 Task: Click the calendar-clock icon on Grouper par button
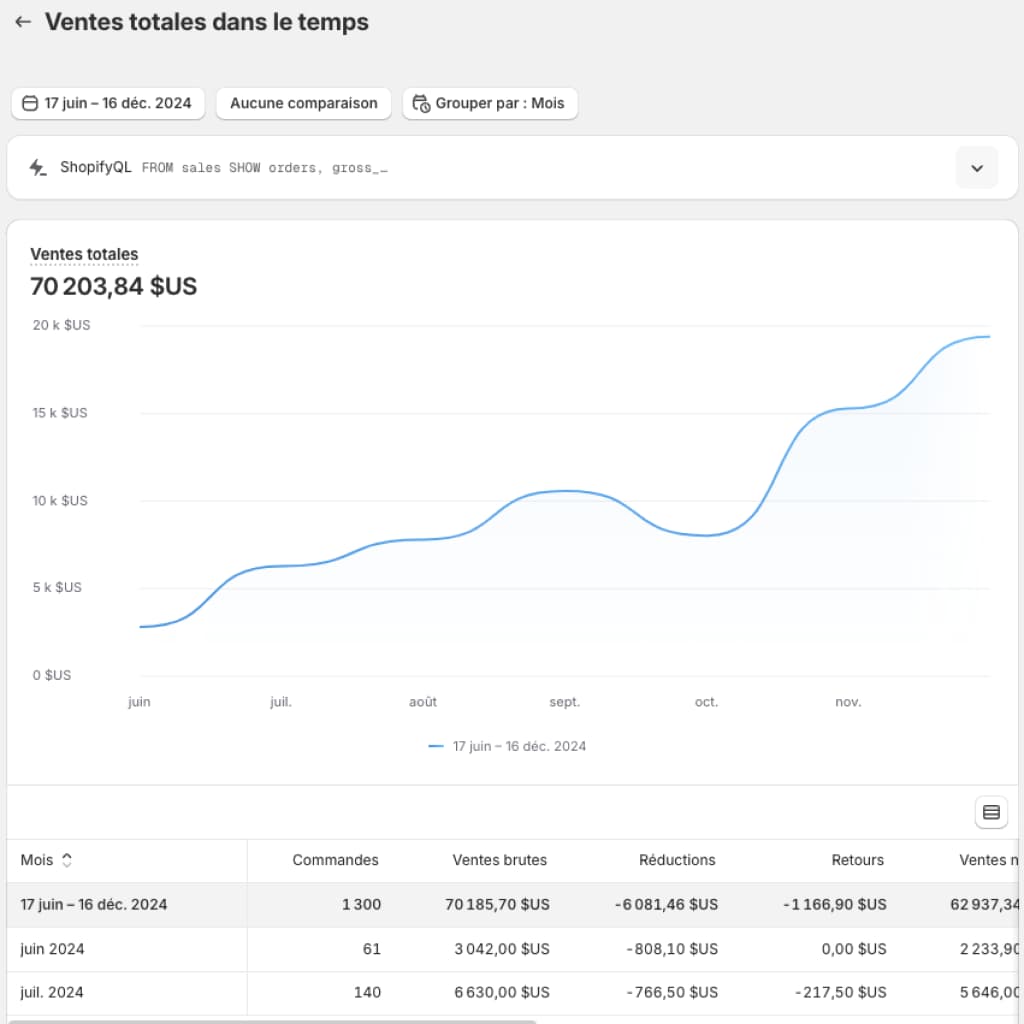tap(422, 103)
